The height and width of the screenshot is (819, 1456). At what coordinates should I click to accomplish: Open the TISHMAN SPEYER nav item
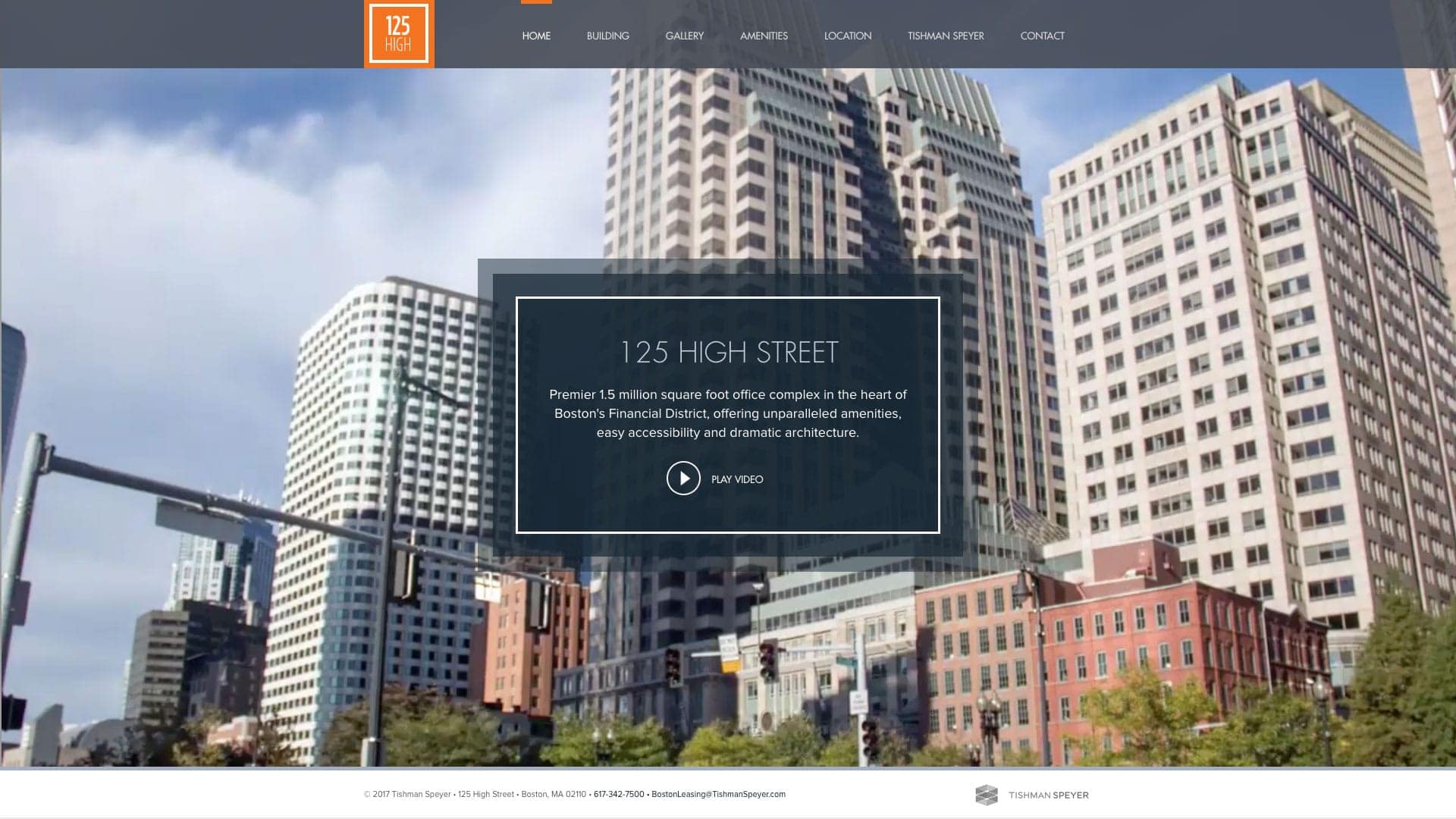(x=946, y=36)
